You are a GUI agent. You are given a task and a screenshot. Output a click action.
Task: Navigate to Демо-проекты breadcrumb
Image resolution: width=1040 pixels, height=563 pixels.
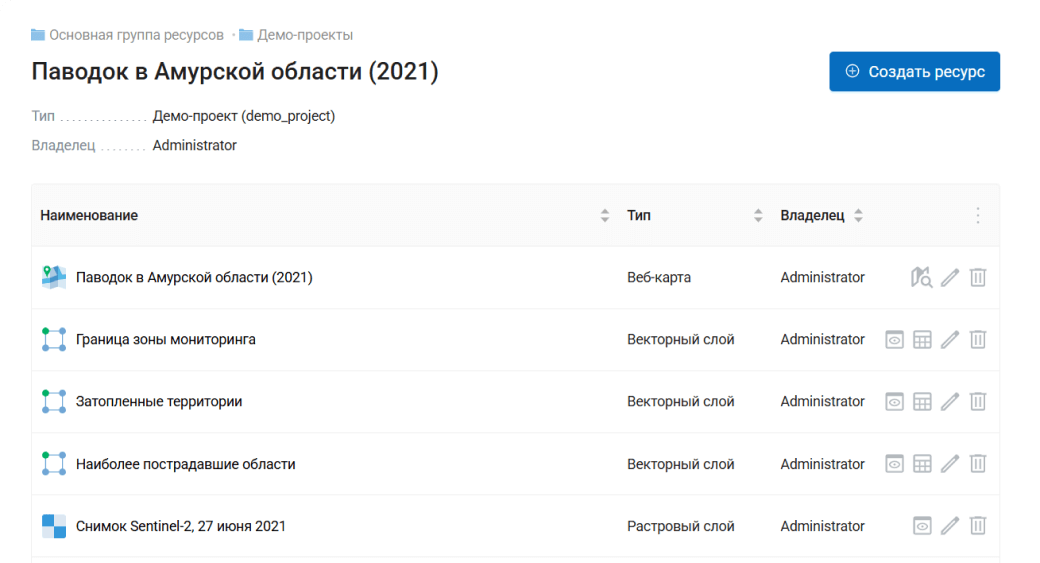pos(304,35)
